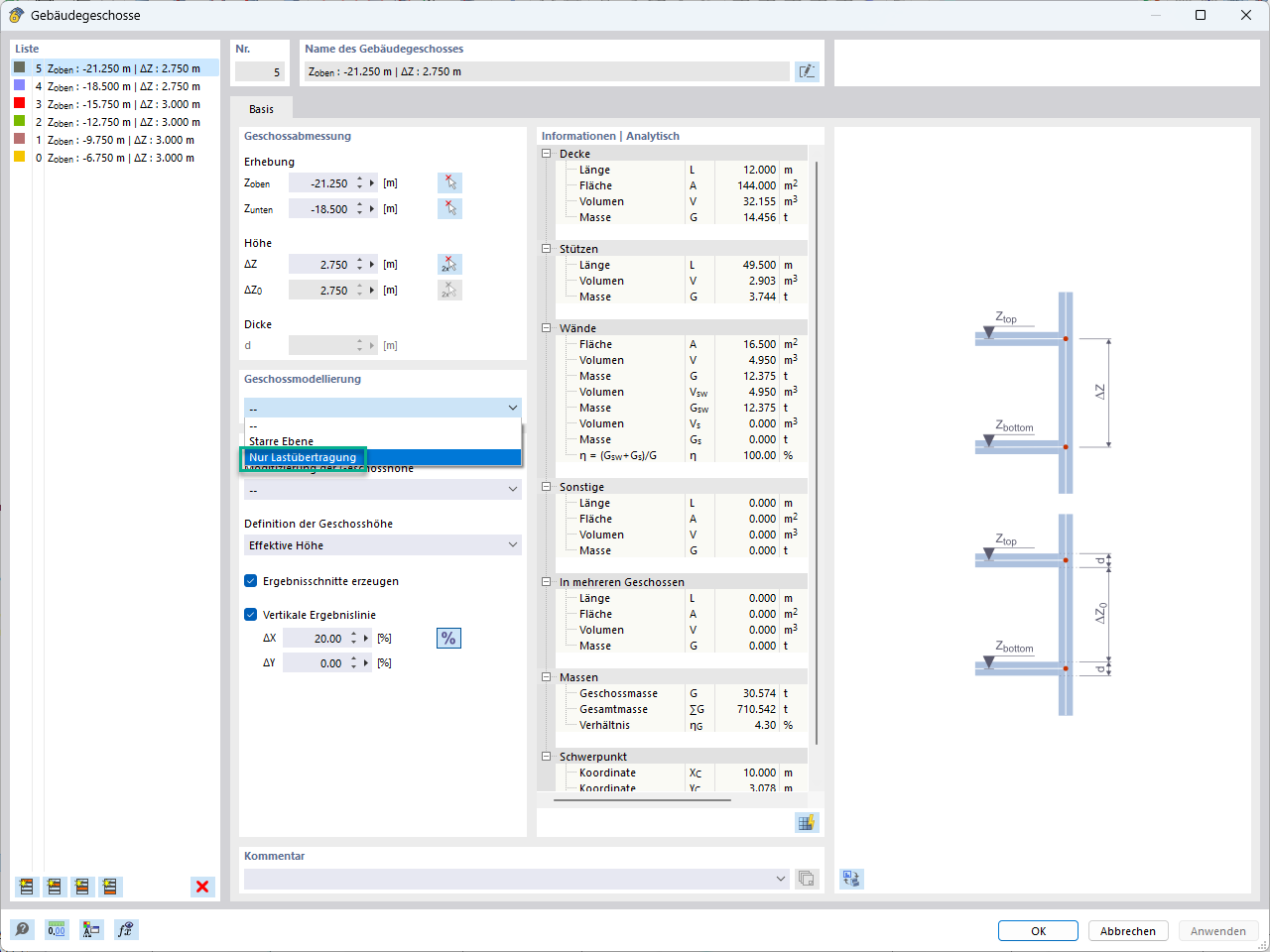
Task: Click the ΔX spinner arrows
Action: [353, 639]
